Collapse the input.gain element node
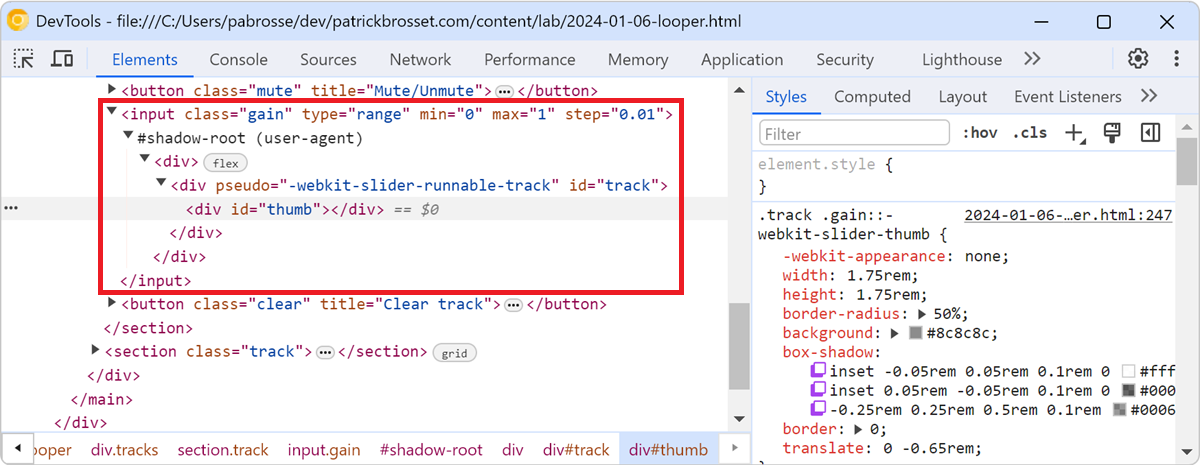 (112, 114)
